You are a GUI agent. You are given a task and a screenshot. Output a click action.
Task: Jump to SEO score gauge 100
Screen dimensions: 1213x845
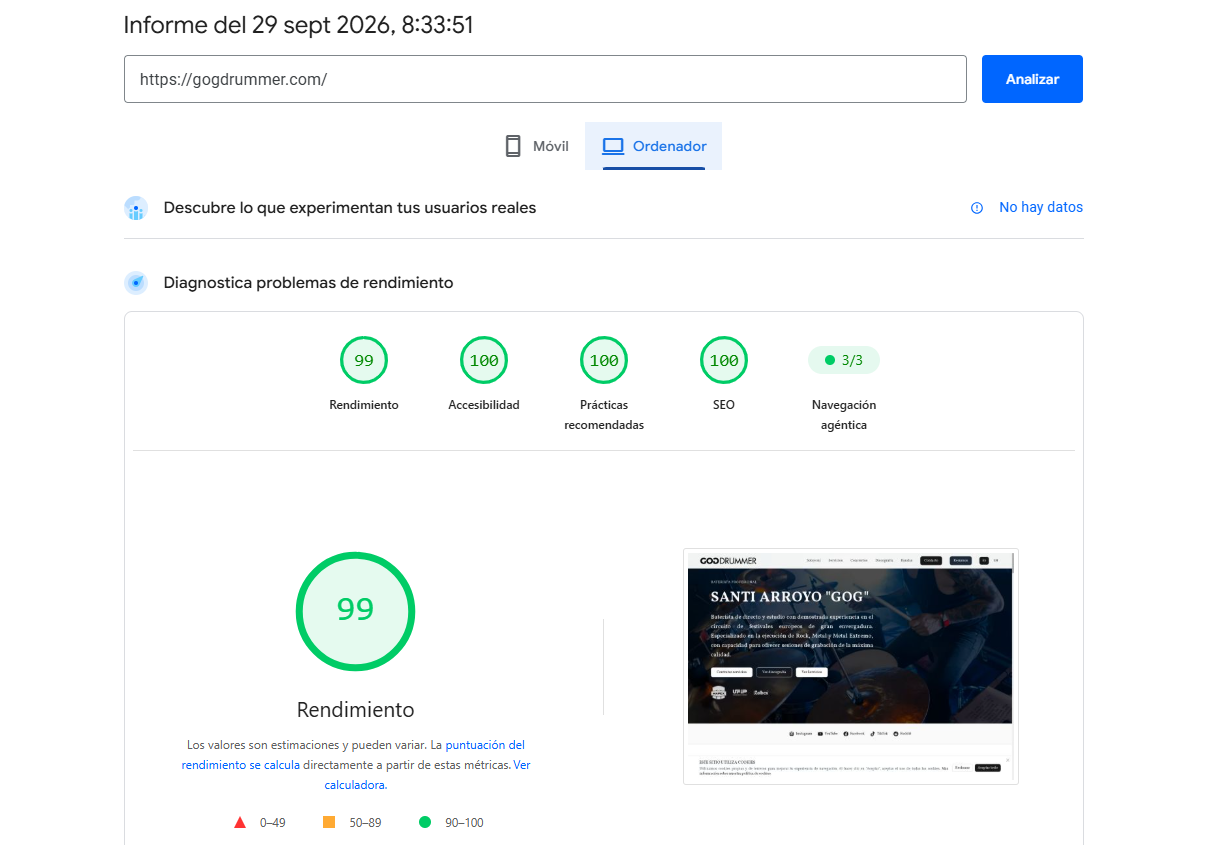724,360
